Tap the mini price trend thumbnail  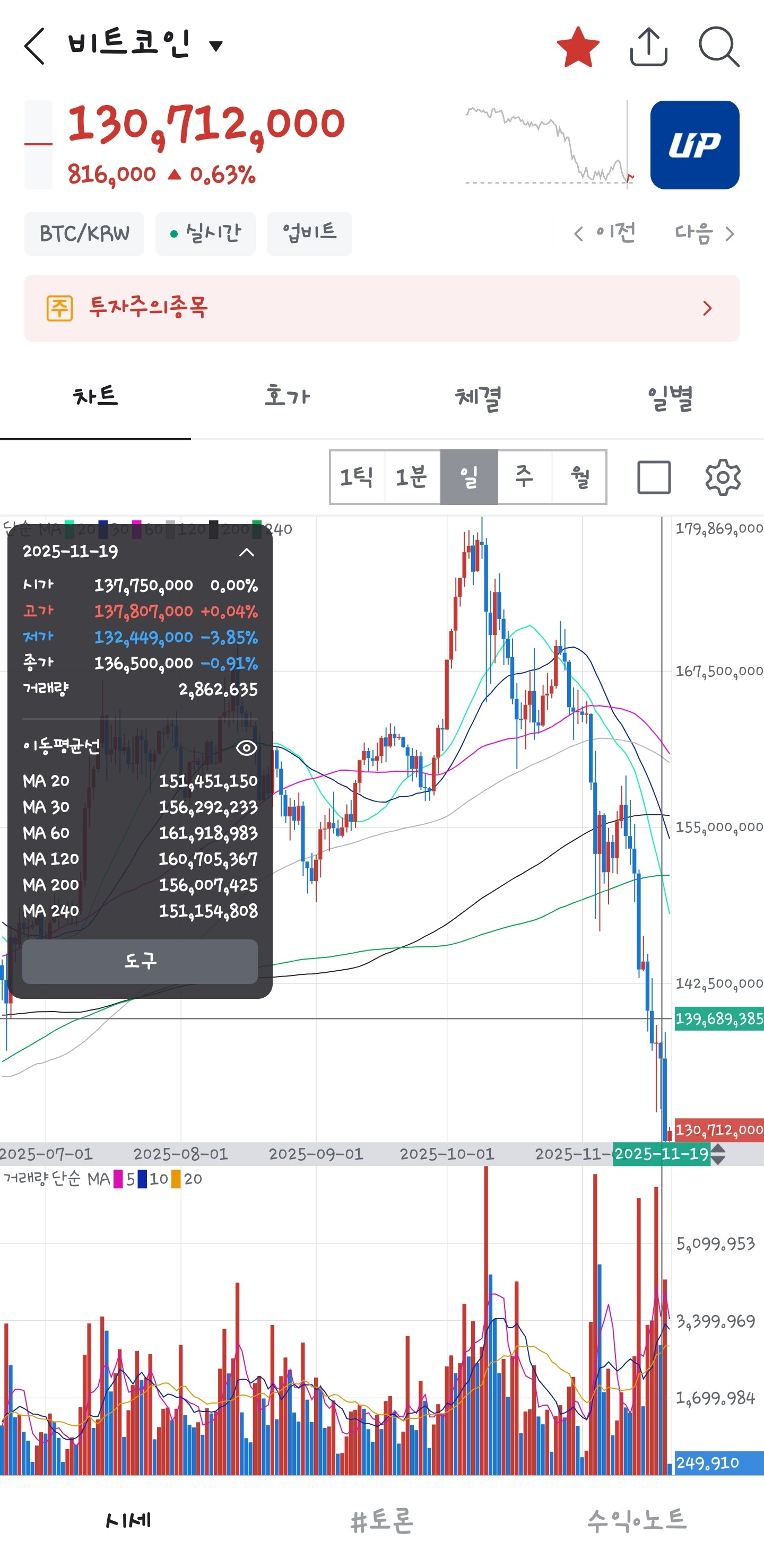click(x=549, y=146)
